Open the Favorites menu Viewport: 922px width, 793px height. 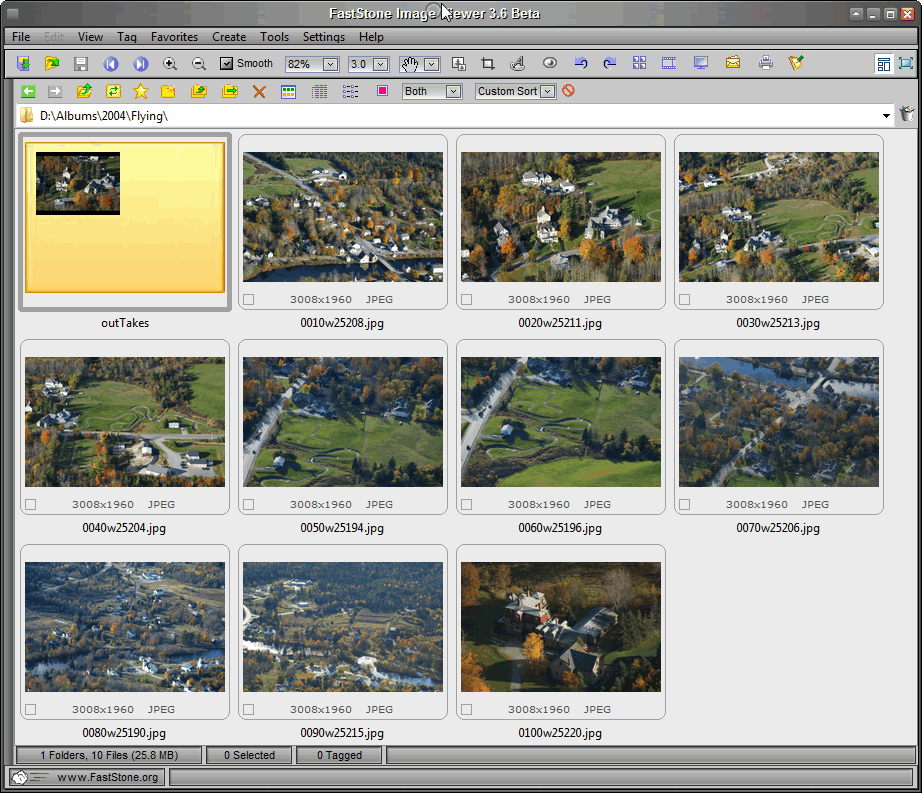coord(174,37)
